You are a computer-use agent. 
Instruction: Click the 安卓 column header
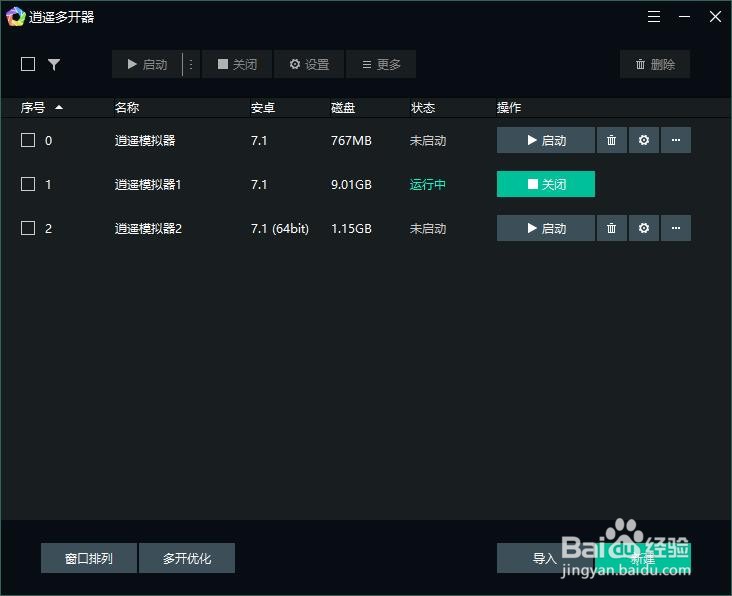click(x=263, y=108)
